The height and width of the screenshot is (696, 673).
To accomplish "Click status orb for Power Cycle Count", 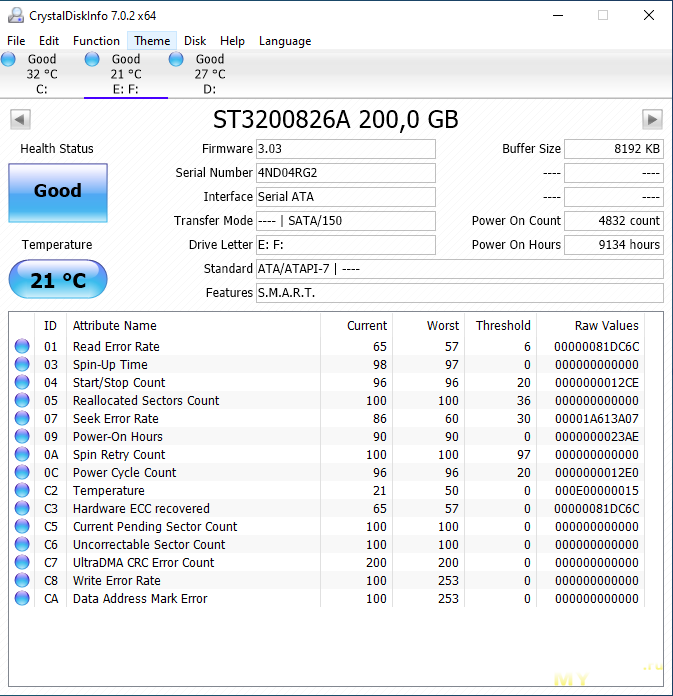I will coord(22,472).
